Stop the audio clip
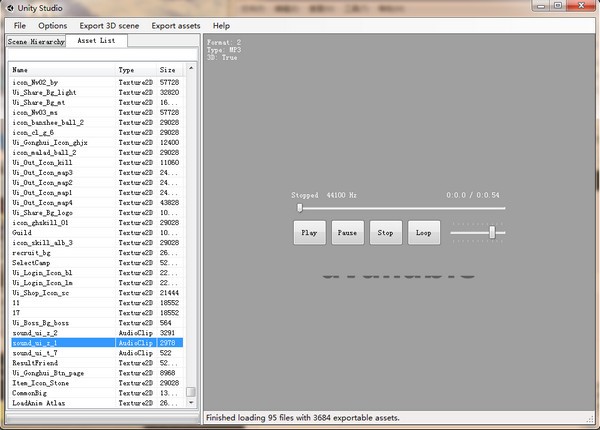Image resolution: width=600 pixels, height=430 pixels. pos(386,233)
